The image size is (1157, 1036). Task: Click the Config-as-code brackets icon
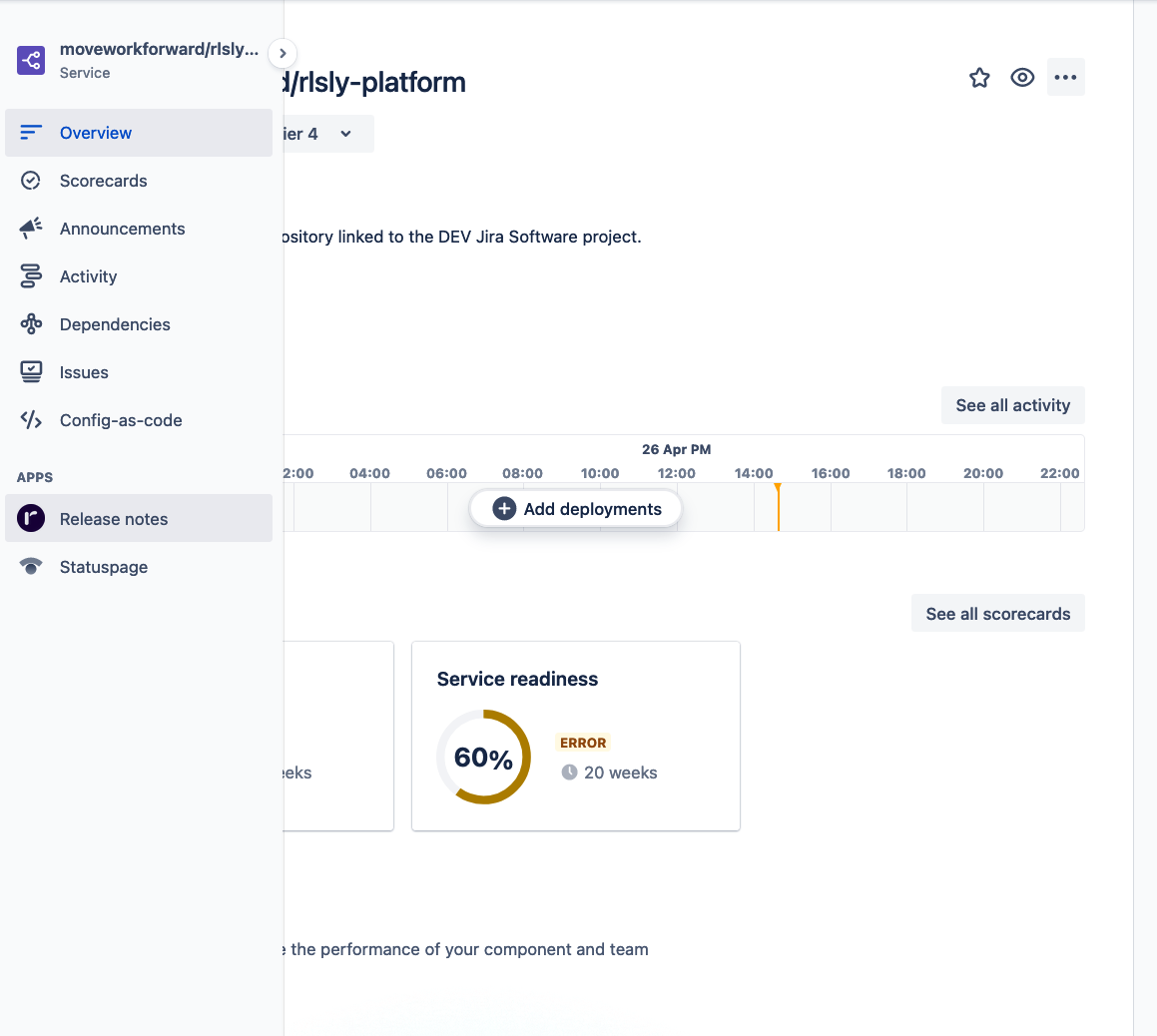(31, 420)
